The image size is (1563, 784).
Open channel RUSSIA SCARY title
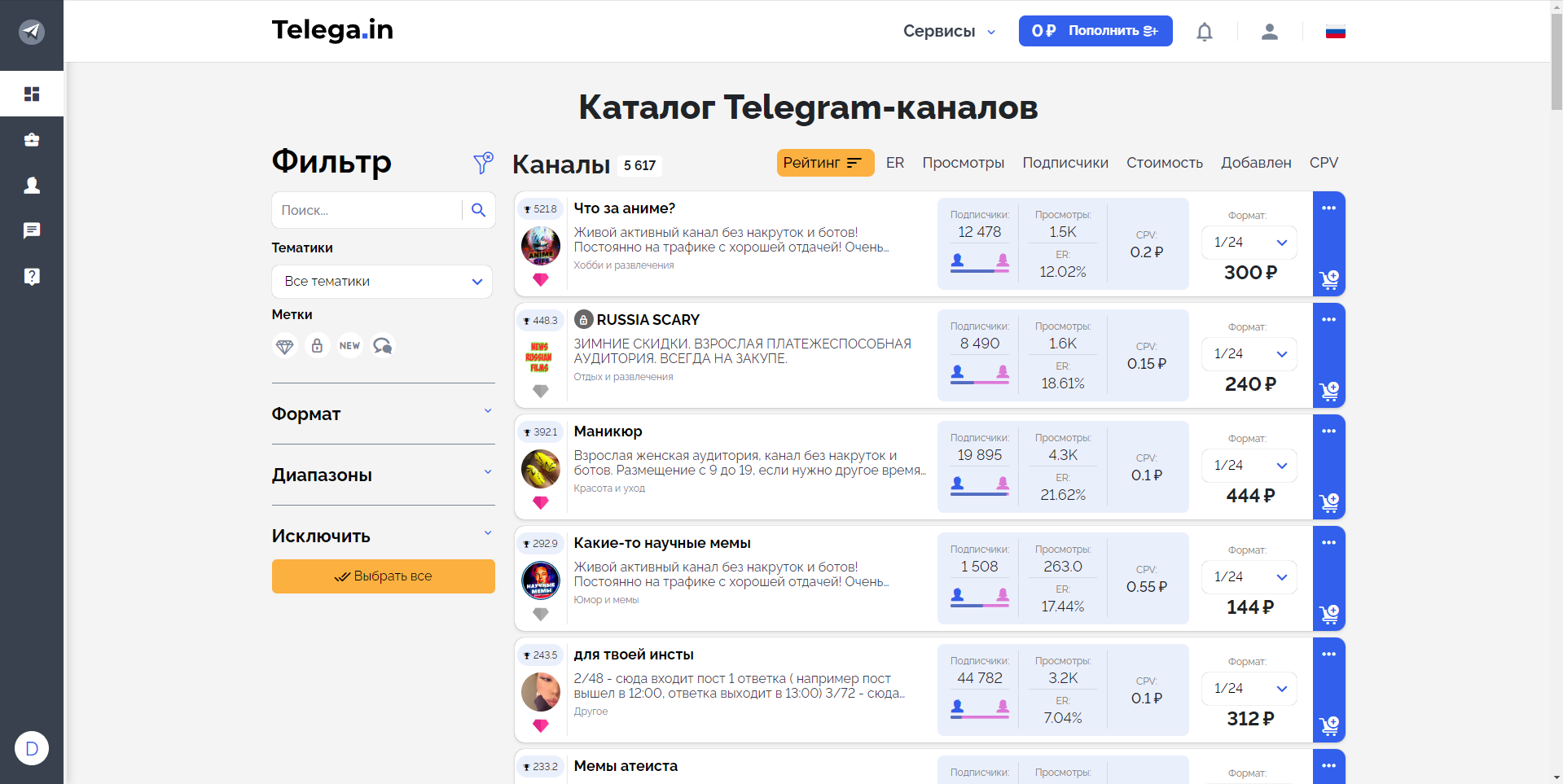(648, 320)
